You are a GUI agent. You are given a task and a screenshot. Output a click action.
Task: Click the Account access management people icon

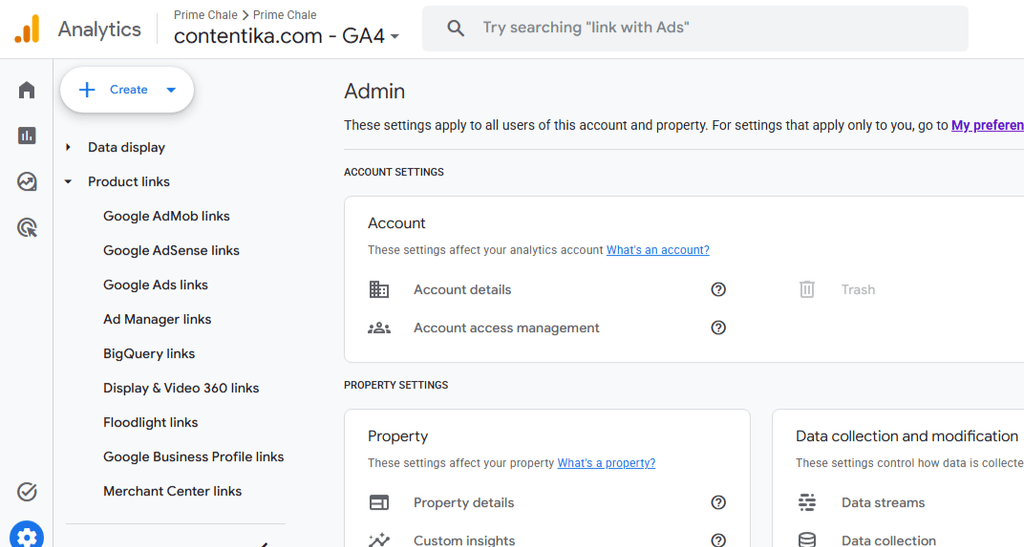[x=379, y=328]
